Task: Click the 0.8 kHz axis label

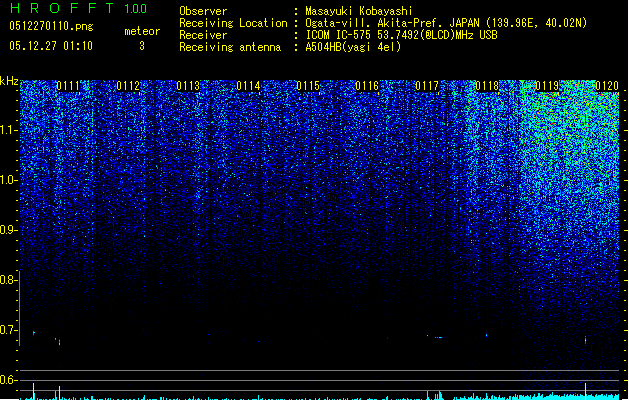Action: click(8, 280)
